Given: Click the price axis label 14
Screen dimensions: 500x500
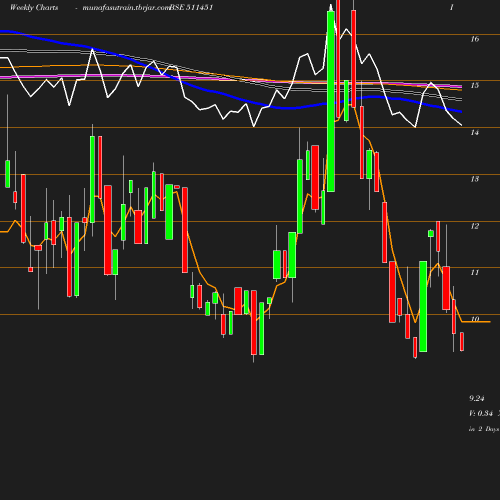Looking at the screenshot, I should click(x=475, y=133).
